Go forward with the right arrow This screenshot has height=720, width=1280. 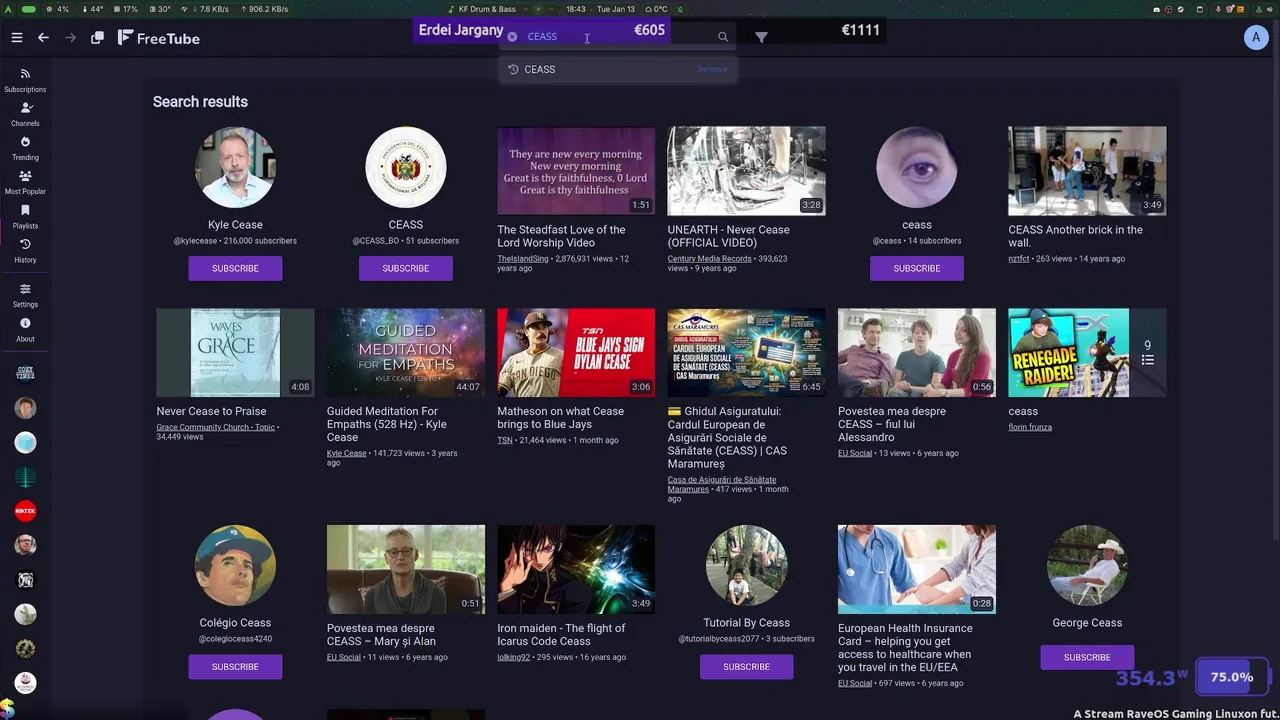pos(70,38)
